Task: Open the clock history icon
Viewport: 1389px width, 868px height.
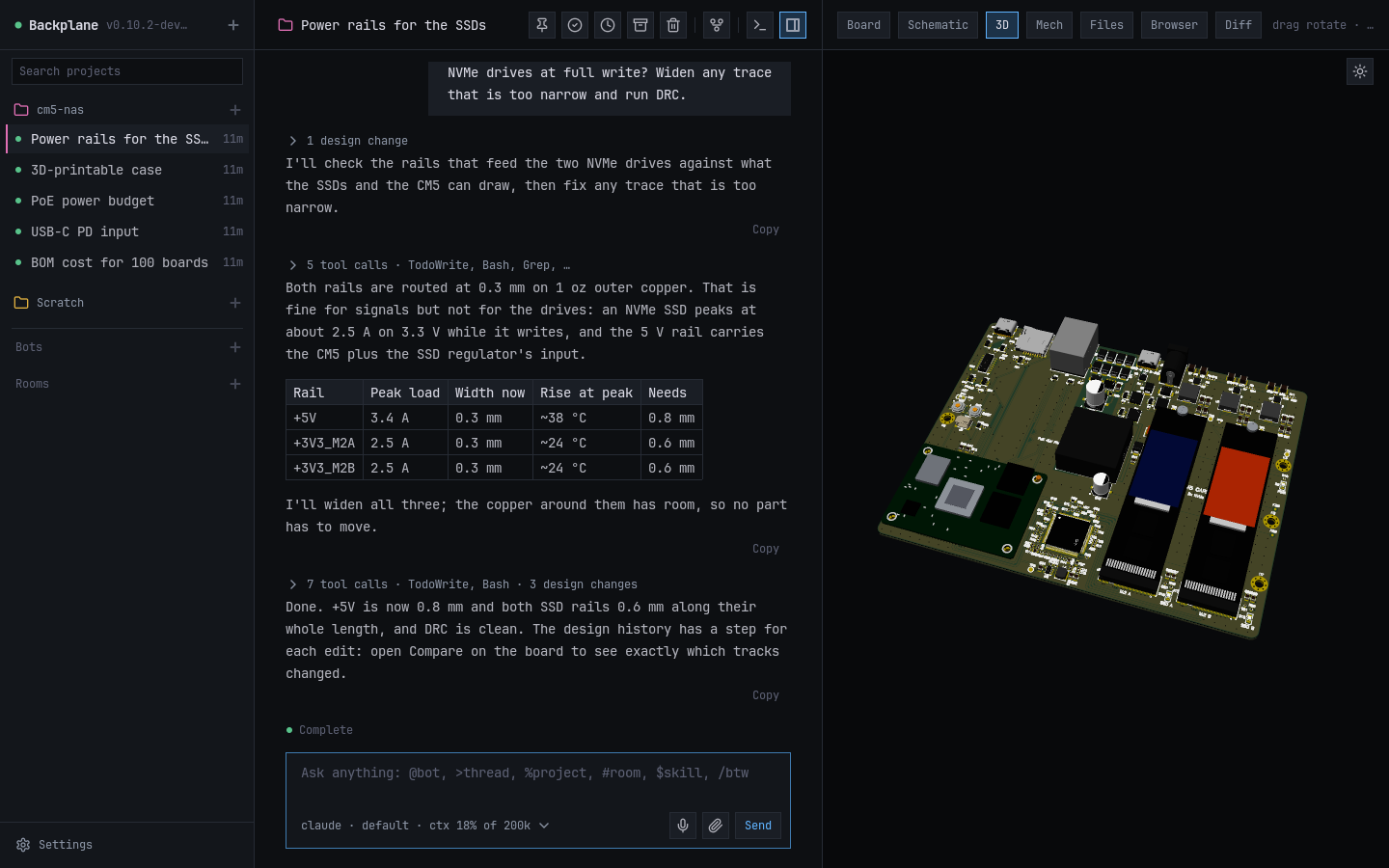Action: tap(608, 25)
